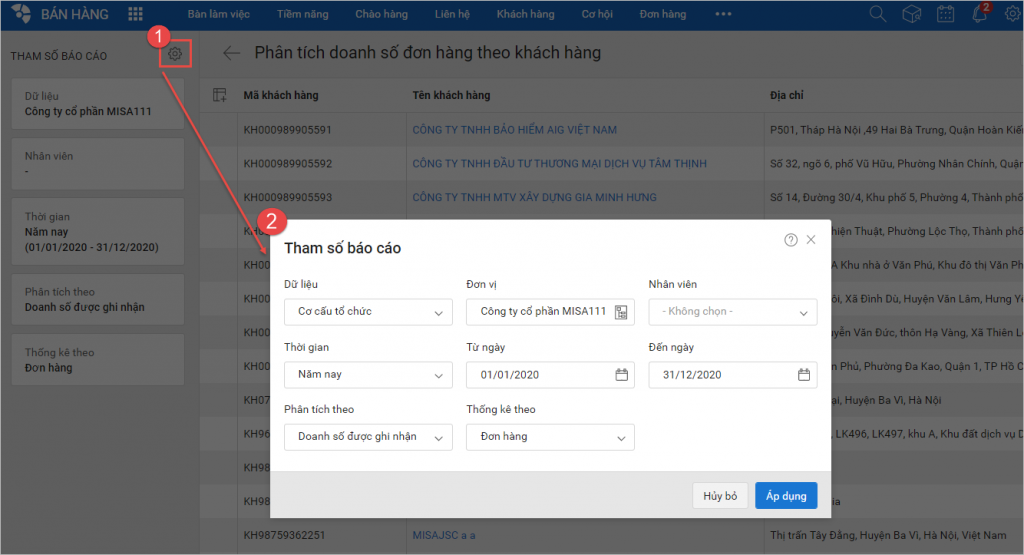Select cell KH000989905592
This screenshot has height=555, width=1024.
(287, 163)
